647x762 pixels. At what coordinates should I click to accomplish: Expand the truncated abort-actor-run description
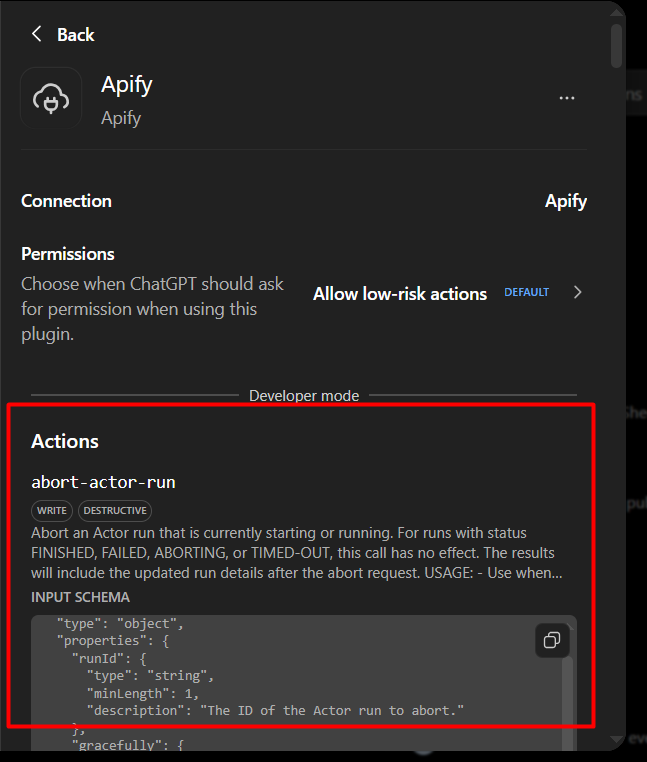pyautogui.click(x=297, y=553)
